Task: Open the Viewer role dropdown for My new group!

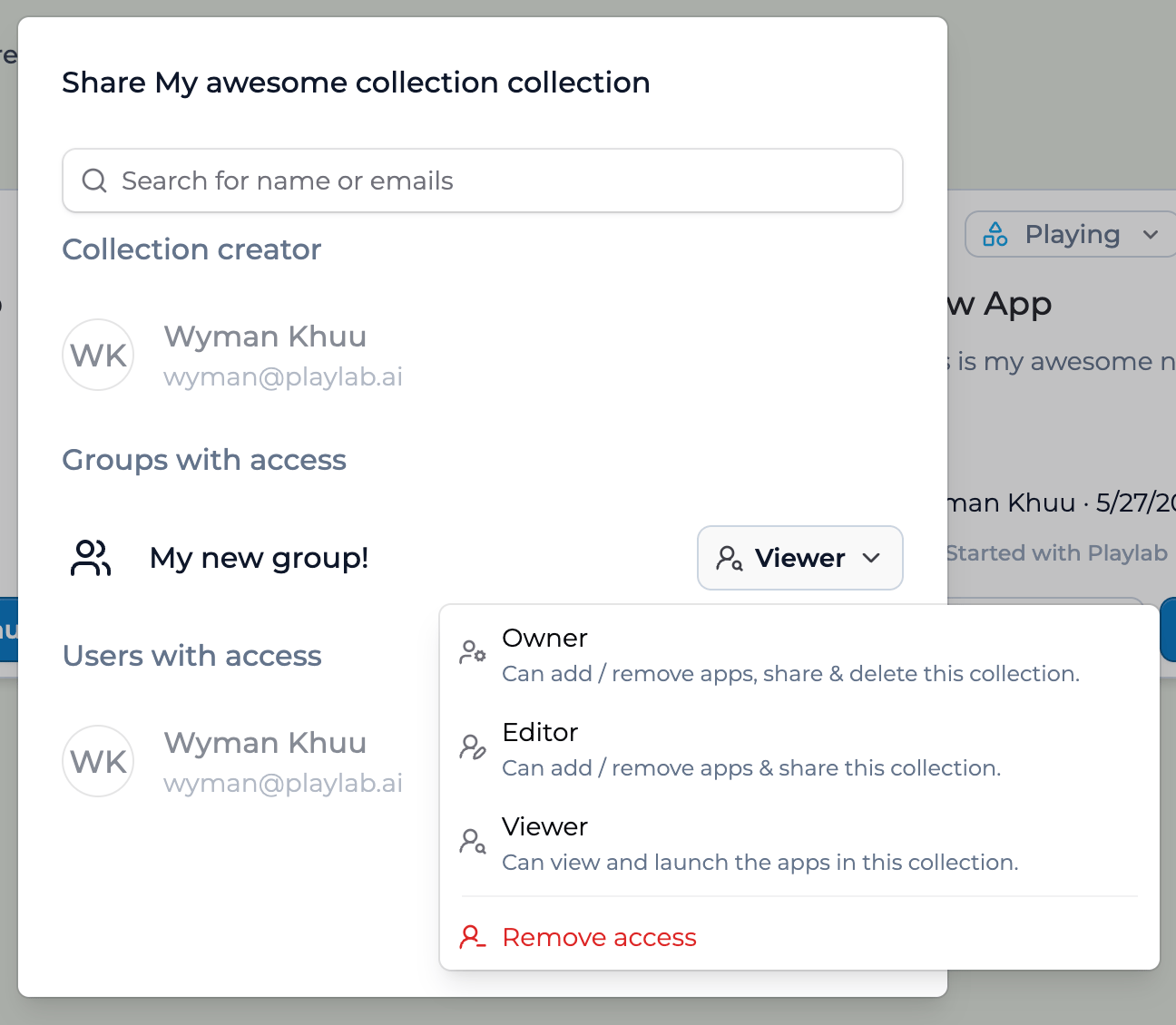Action: coord(800,558)
